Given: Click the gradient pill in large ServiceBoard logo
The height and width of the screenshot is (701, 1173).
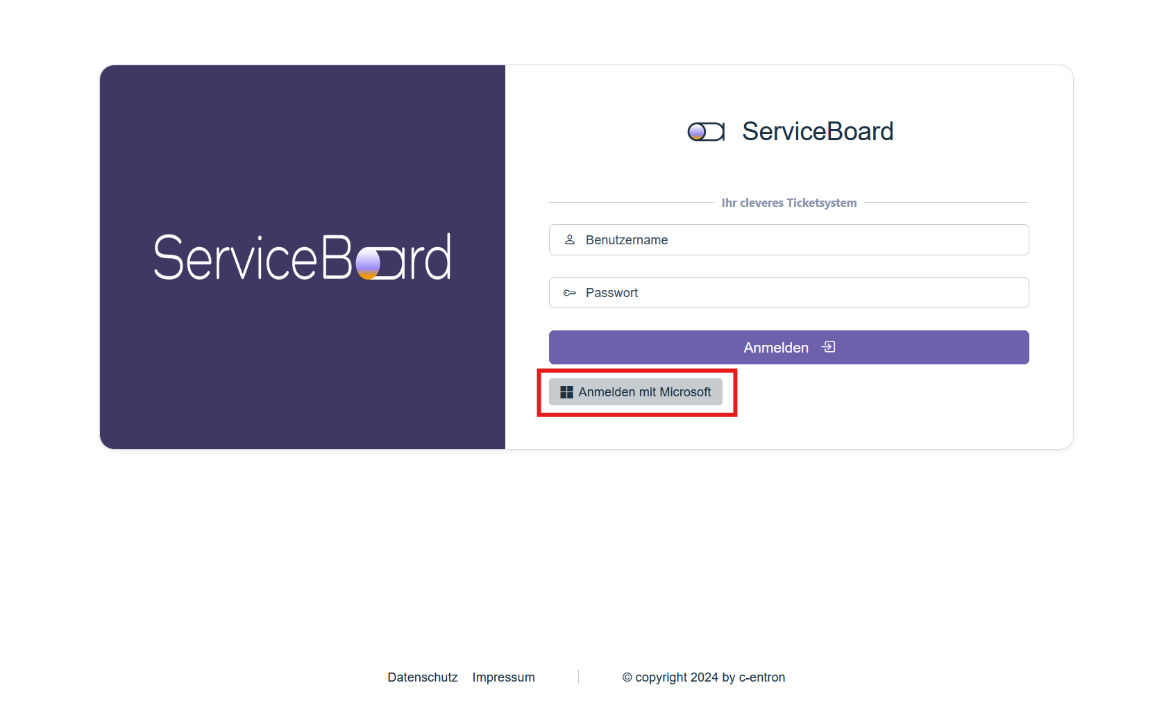Looking at the screenshot, I should click(368, 262).
